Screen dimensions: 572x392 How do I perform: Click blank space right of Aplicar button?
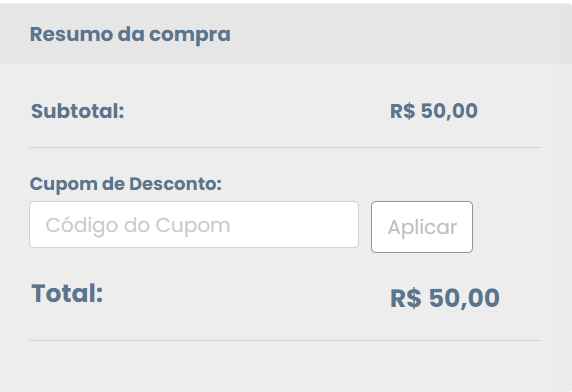(x=522, y=227)
